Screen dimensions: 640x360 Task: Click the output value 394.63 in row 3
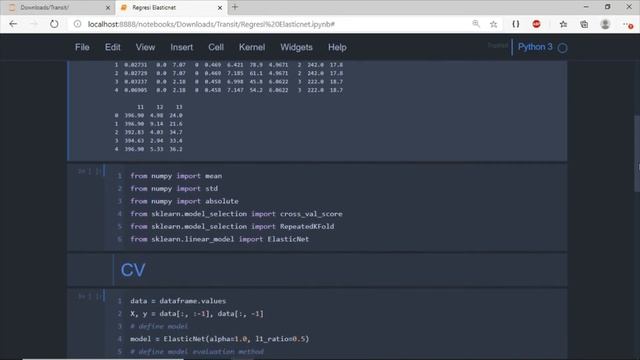tap(134, 141)
